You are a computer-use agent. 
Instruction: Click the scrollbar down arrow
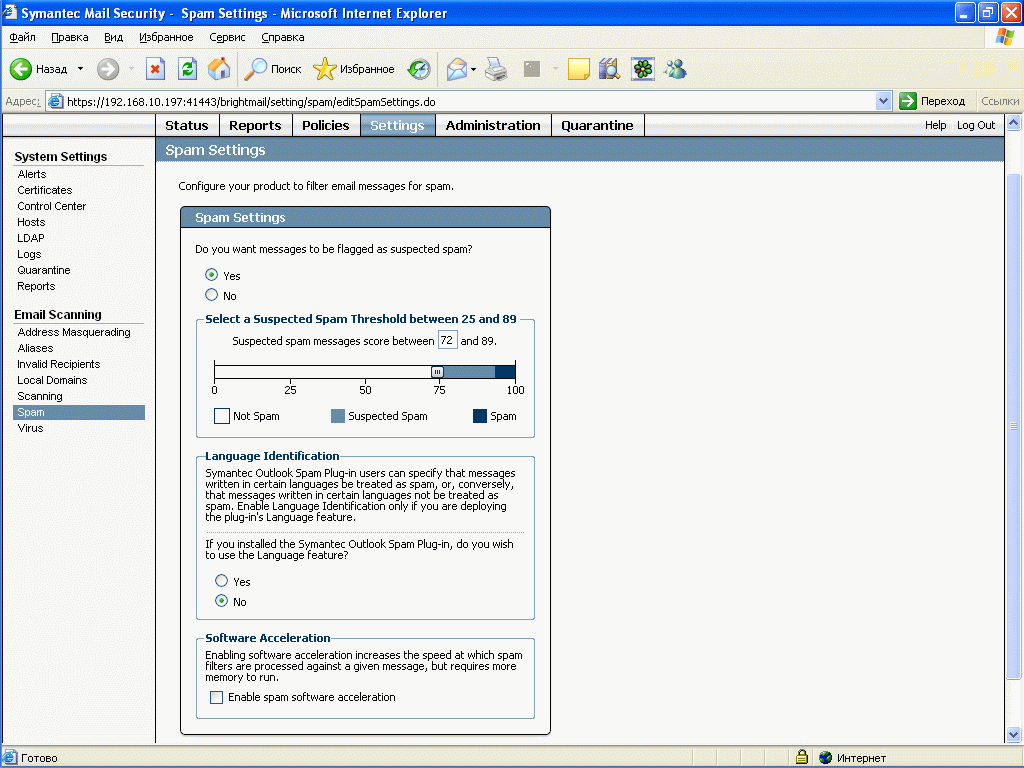click(1014, 734)
